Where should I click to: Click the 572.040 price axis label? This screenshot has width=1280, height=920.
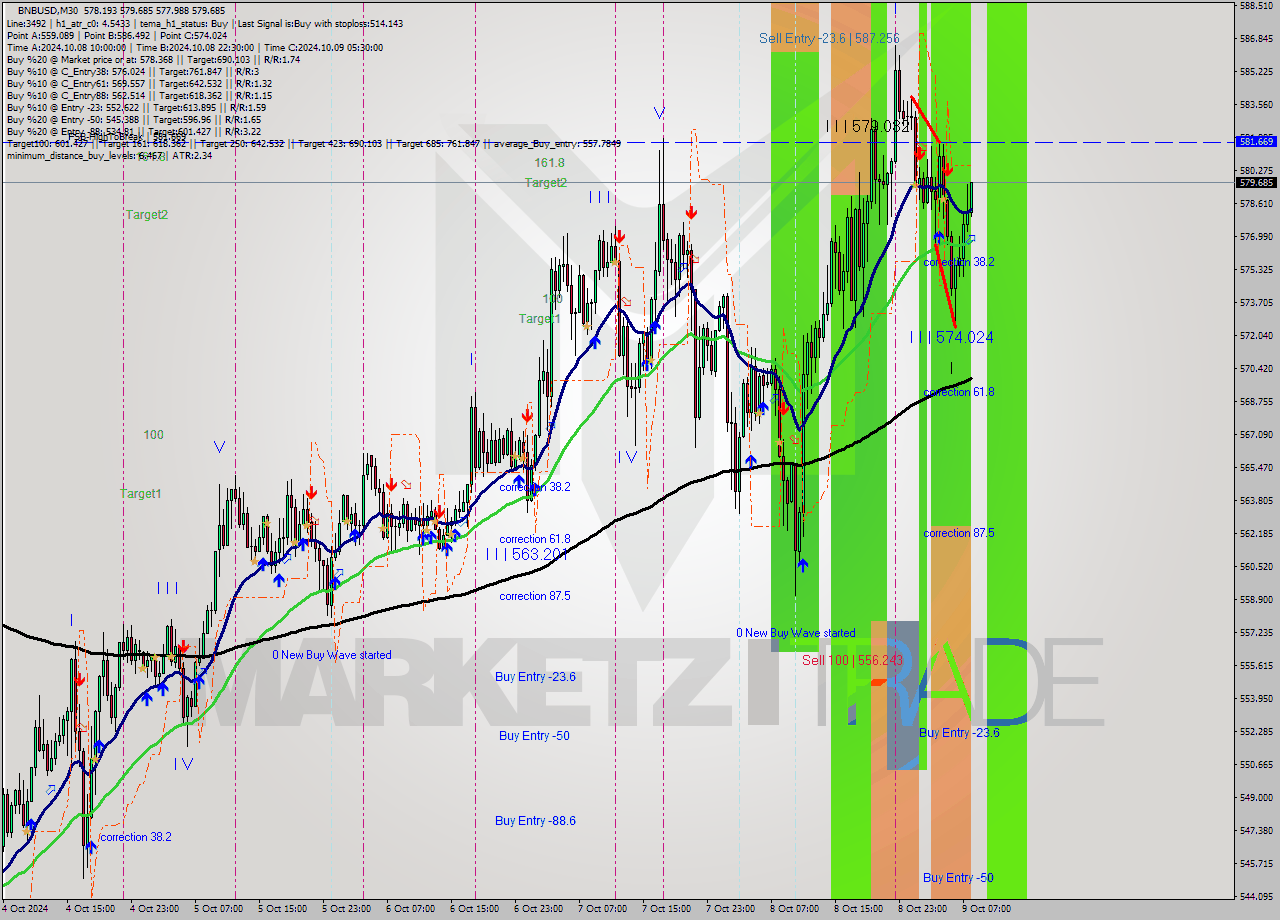tap(1257, 335)
